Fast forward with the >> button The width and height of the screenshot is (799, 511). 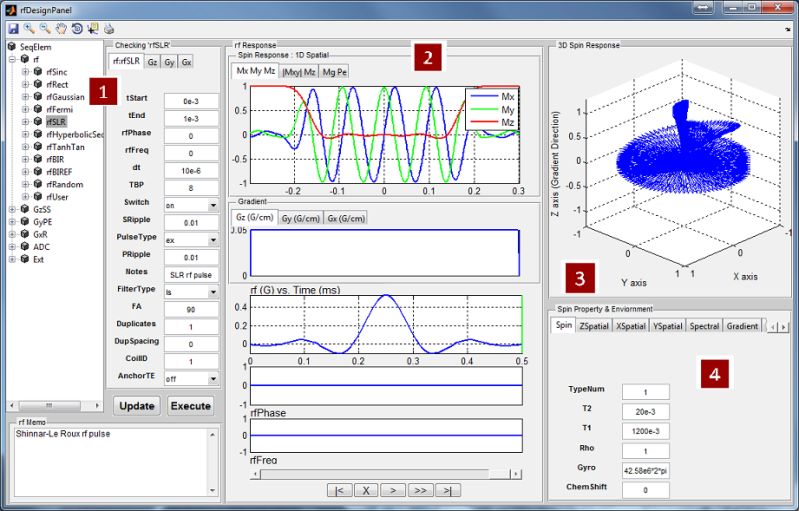420,491
